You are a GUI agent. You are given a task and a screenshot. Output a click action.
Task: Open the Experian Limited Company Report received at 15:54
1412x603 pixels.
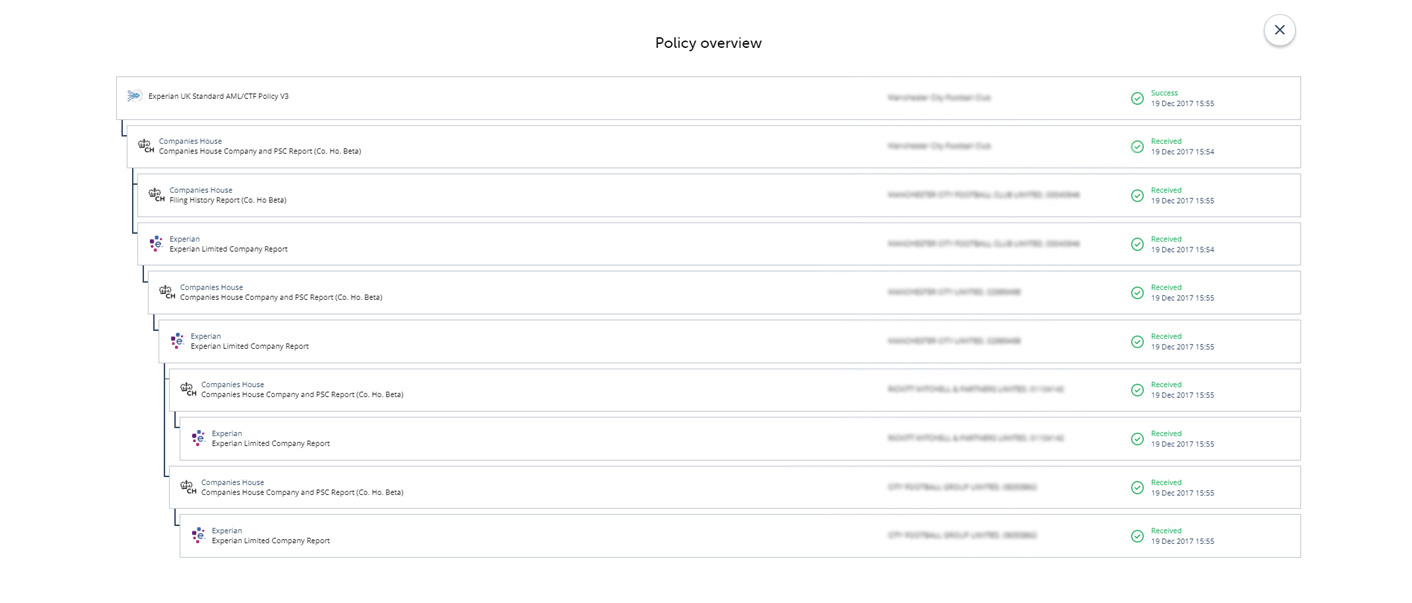click(x=719, y=244)
